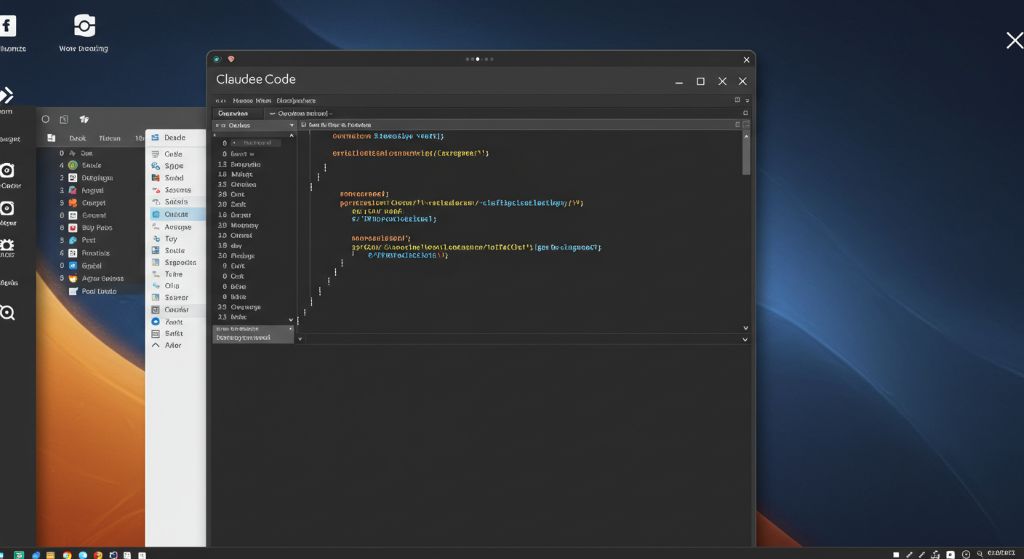Image resolution: width=1024 pixels, height=559 pixels.
Task: Switch to the second tab with the dash prefix
Action: tap(300, 113)
